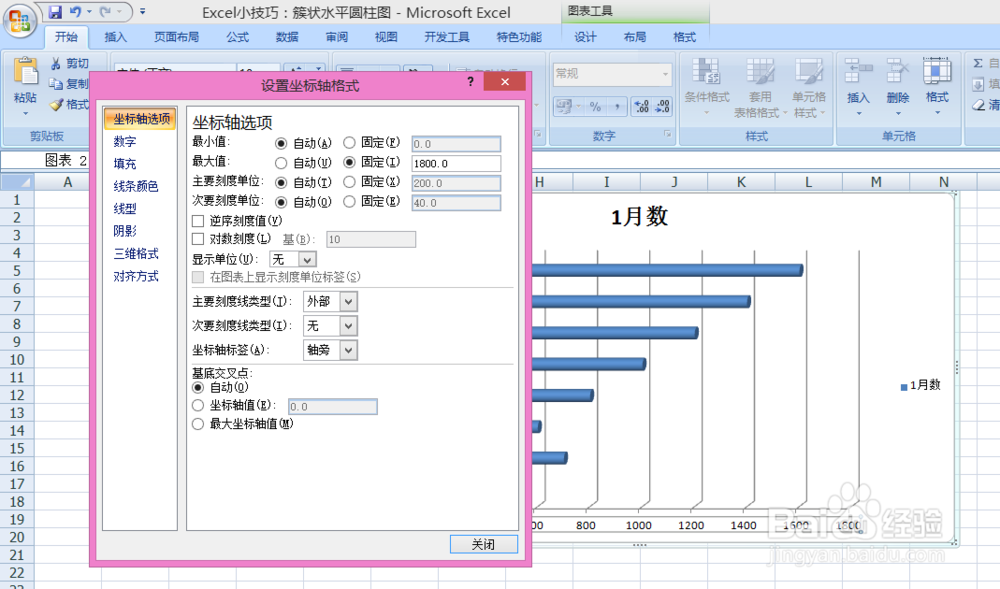The image size is (1000, 589).
Task: Set major unit to Fixed
Action: pos(349,182)
